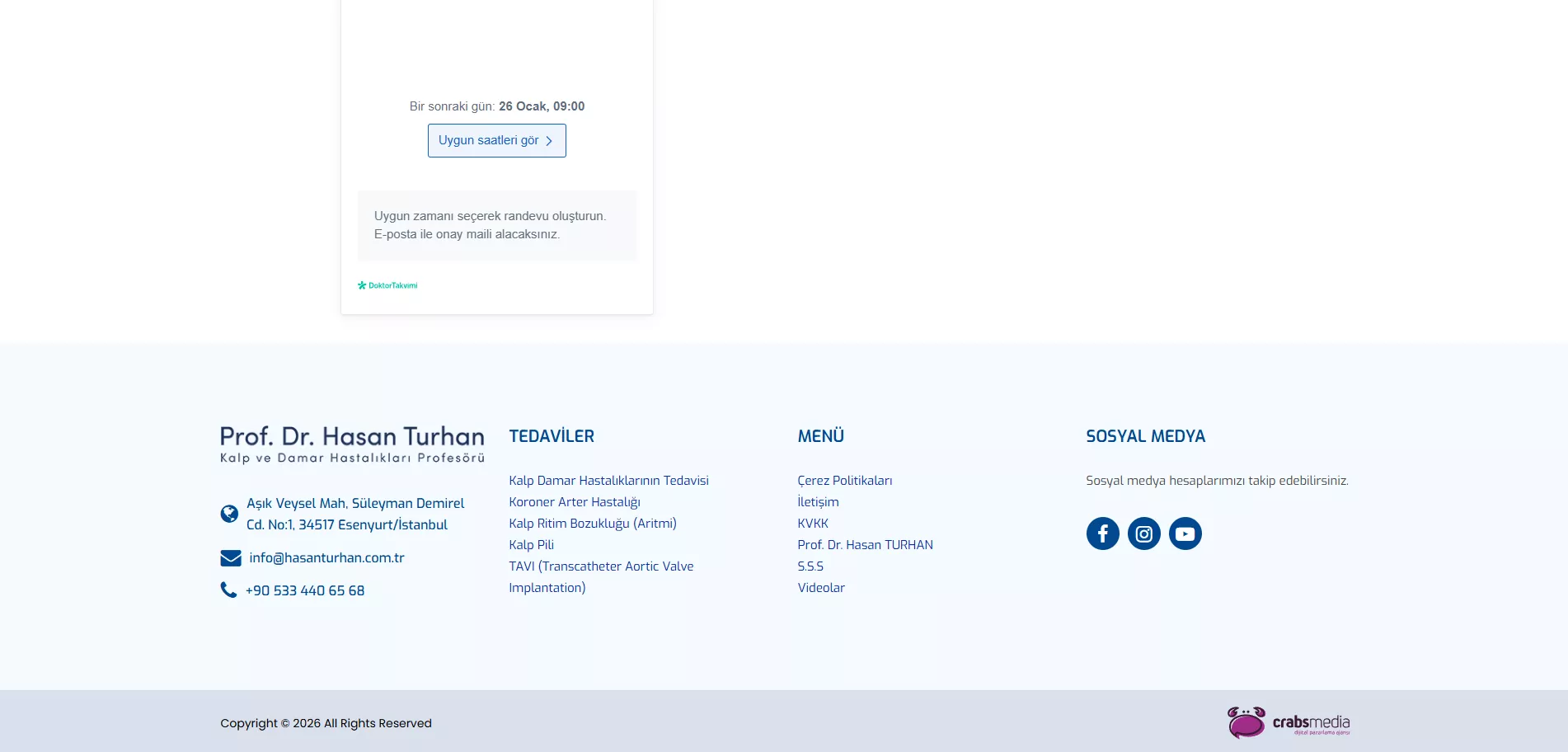Click the envelope email icon

coord(230,558)
